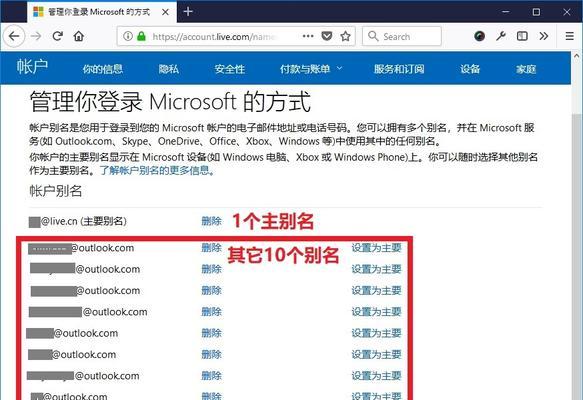Open the 服务和订阅 navigation tab

(399, 69)
